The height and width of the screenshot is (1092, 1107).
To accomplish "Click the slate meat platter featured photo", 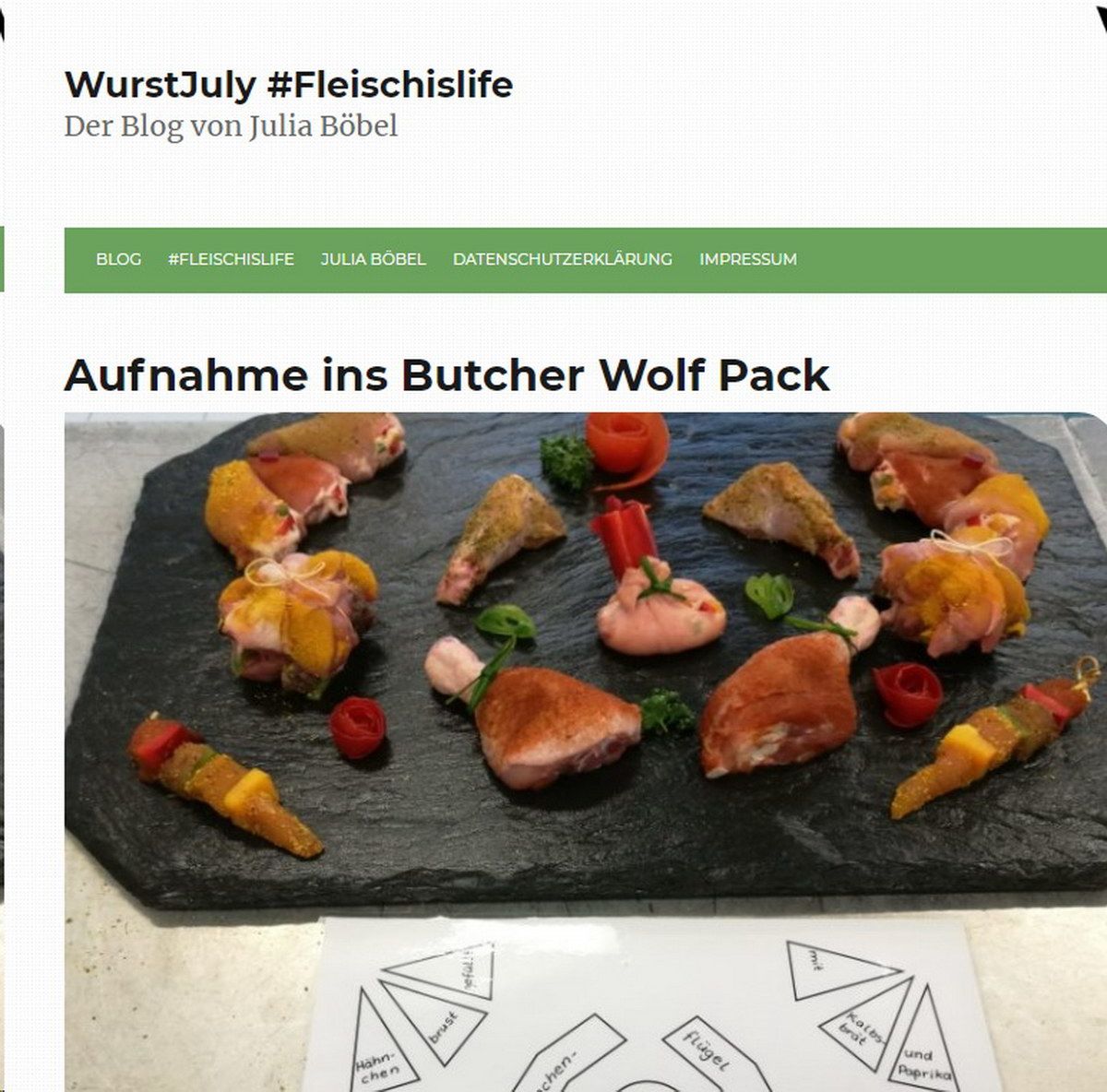I will point(586,752).
